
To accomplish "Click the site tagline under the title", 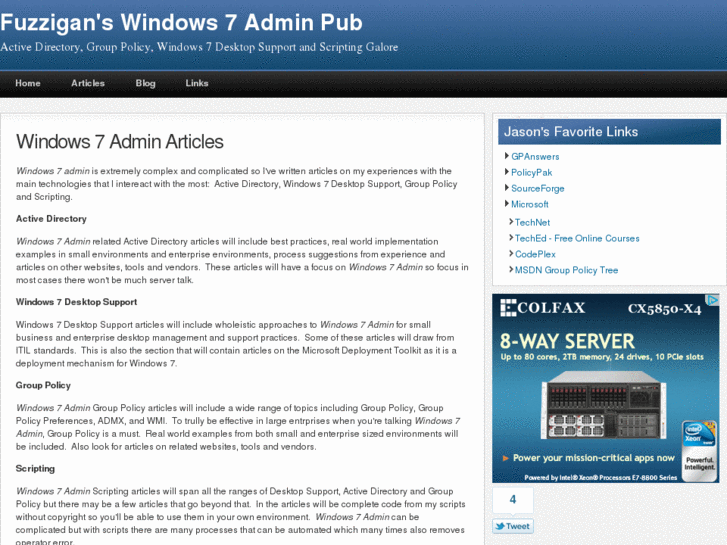I will coord(199,47).
